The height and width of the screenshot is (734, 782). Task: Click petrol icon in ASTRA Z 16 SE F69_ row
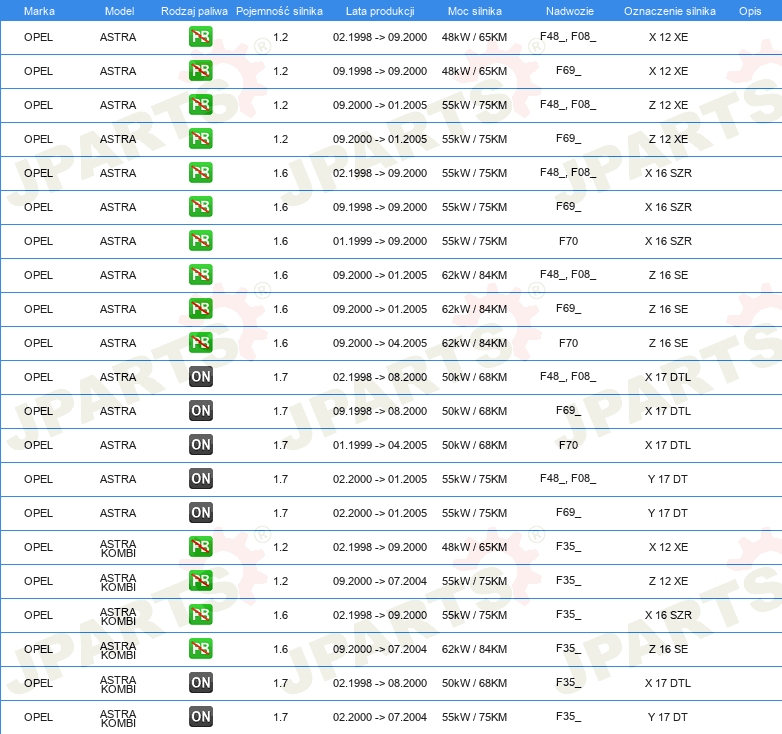(x=200, y=309)
